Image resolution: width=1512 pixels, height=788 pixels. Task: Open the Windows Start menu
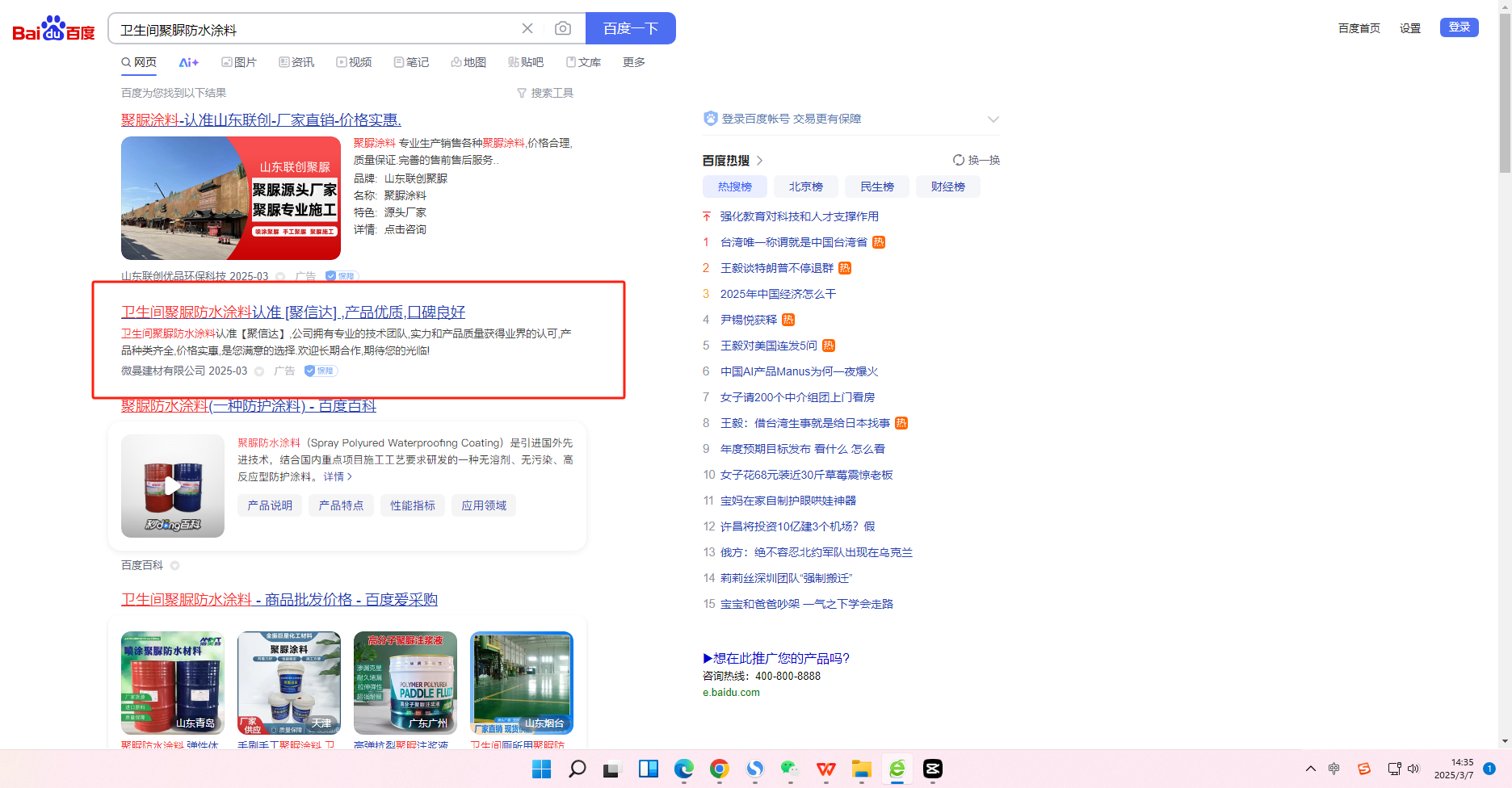[x=541, y=769]
